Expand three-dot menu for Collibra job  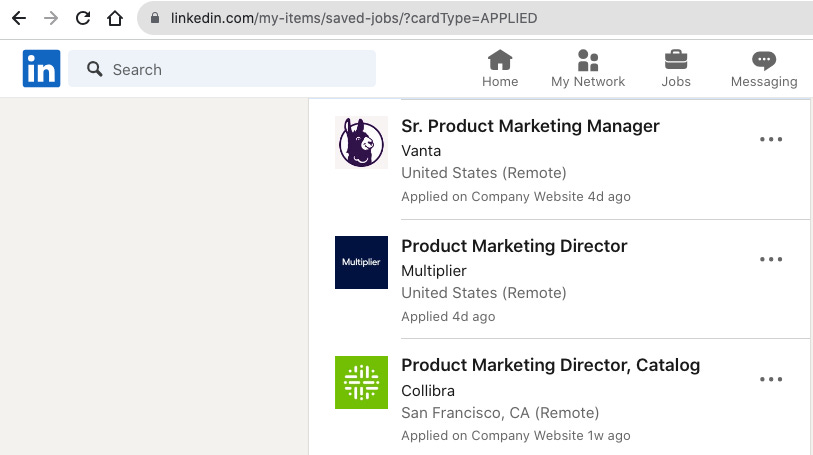click(771, 380)
